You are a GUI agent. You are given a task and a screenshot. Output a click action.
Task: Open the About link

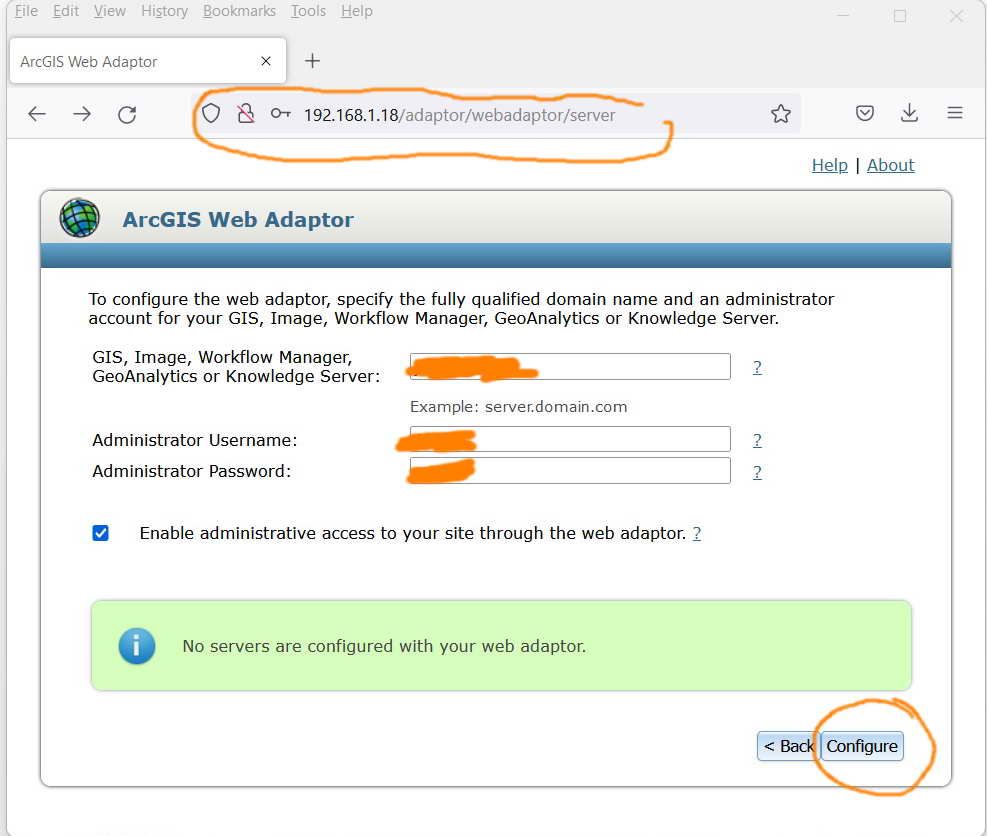[x=891, y=165]
